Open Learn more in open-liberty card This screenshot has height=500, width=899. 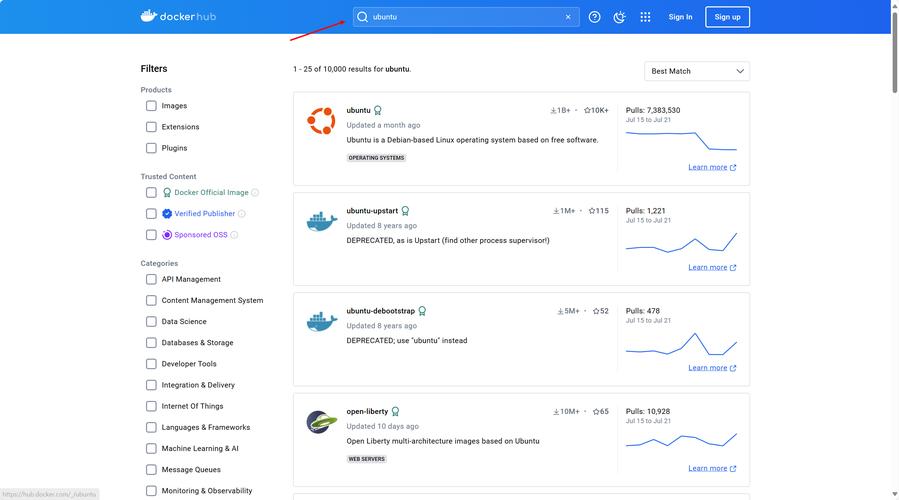[x=712, y=468]
